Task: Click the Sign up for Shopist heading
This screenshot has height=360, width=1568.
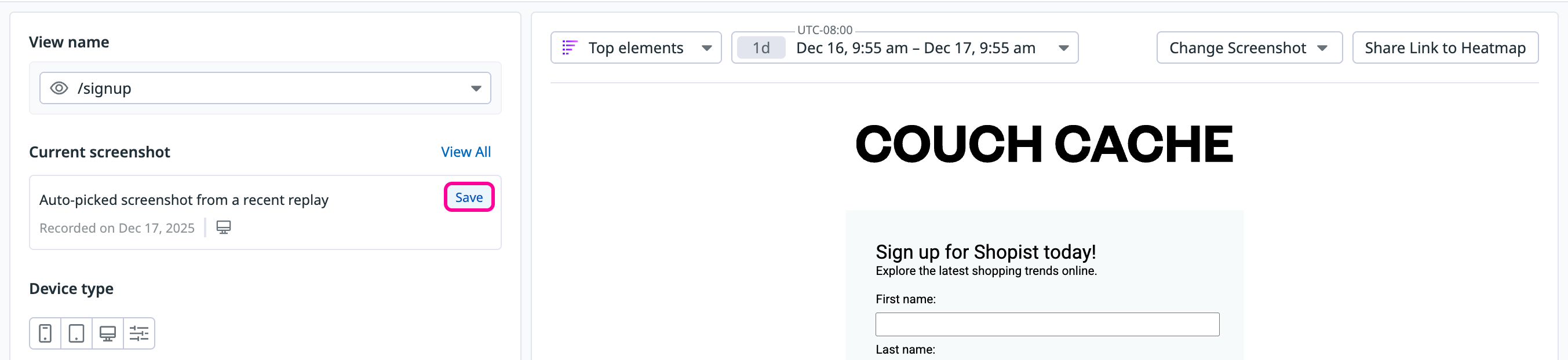Action: pos(985,252)
